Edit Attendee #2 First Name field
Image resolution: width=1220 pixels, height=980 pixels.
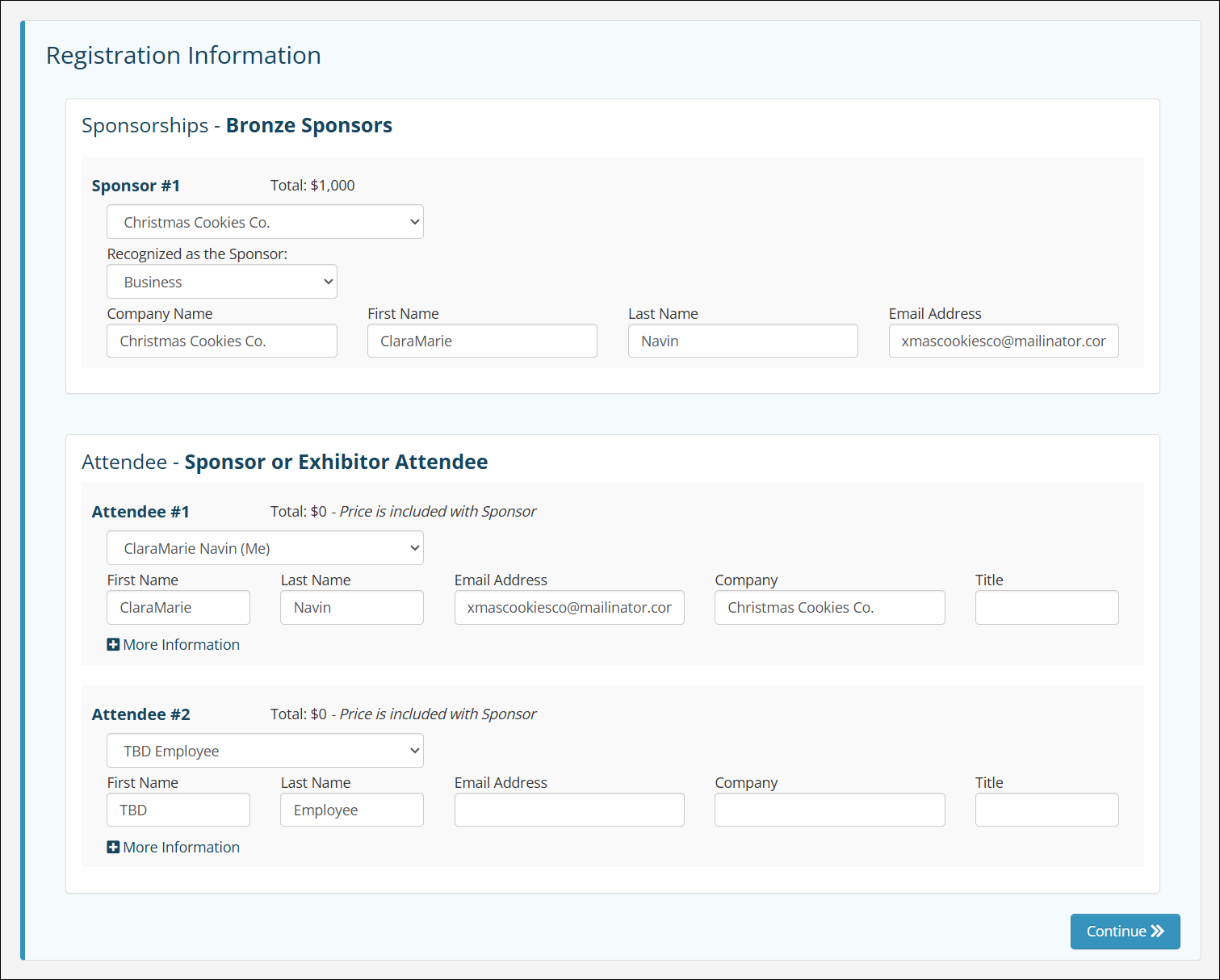[x=178, y=810]
